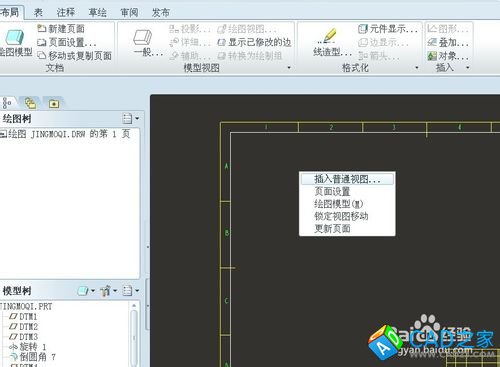Open the 绘图模型 drawing model tool
Viewport: 500px width, 367px height.
(14, 43)
